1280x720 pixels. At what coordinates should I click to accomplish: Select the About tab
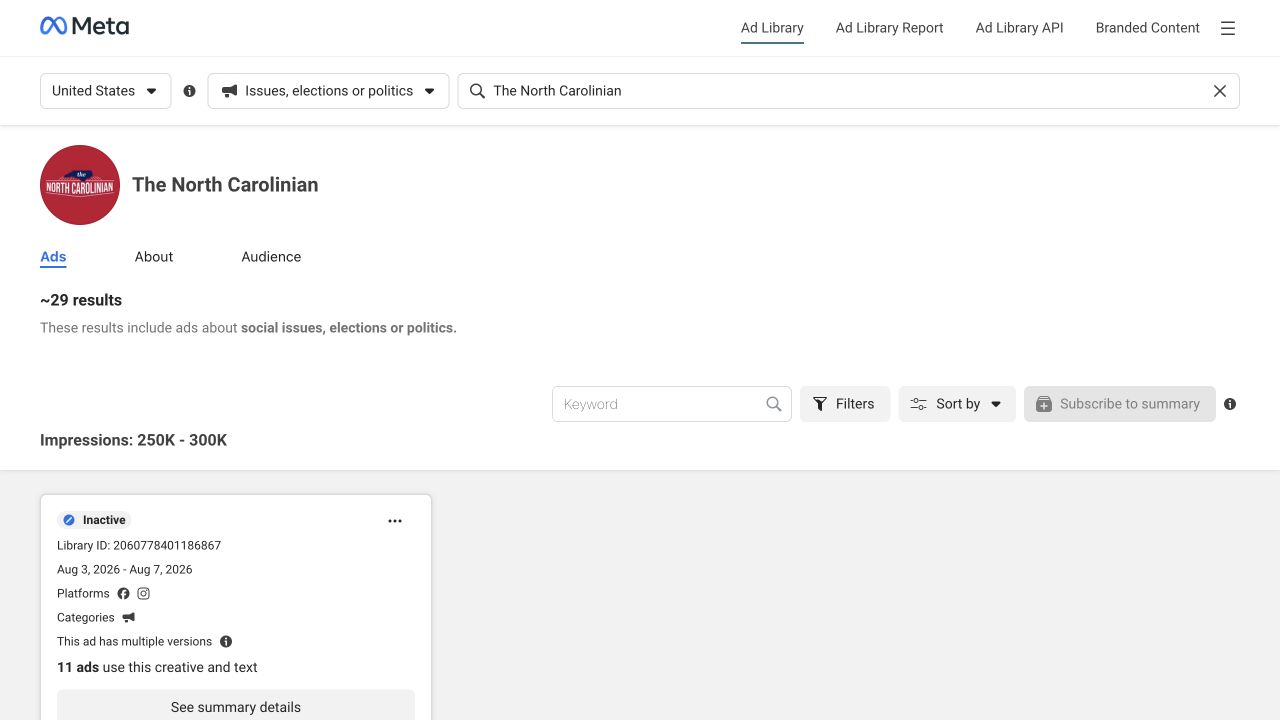click(x=154, y=257)
